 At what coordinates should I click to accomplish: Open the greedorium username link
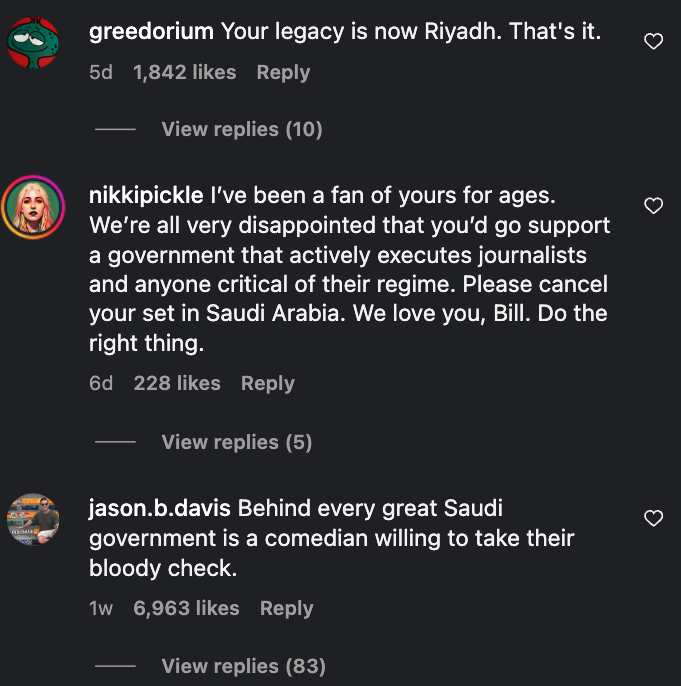[x=151, y=31]
